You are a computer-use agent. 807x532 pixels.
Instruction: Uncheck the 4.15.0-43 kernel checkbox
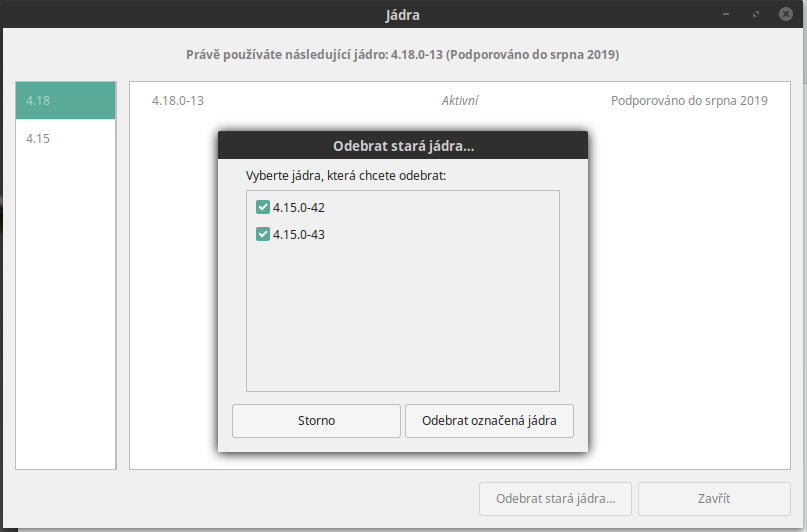pos(262,235)
